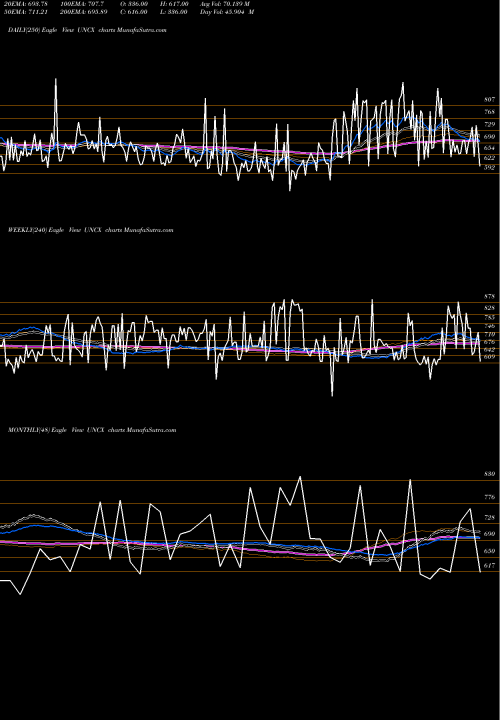Click the Day Vol reading
The height and width of the screenshot is (720, 500).
point(227,12)
